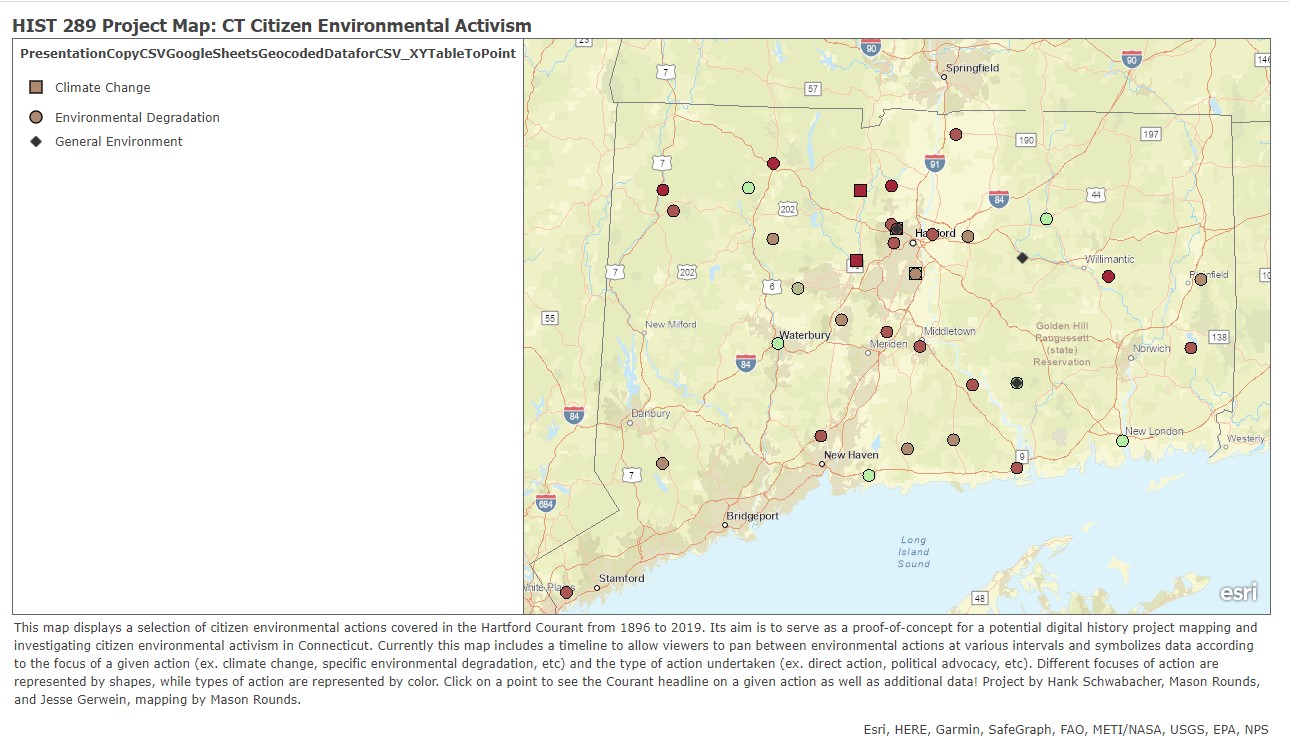
Task: Click the Climate Change legend label
Action: (103, 87)
